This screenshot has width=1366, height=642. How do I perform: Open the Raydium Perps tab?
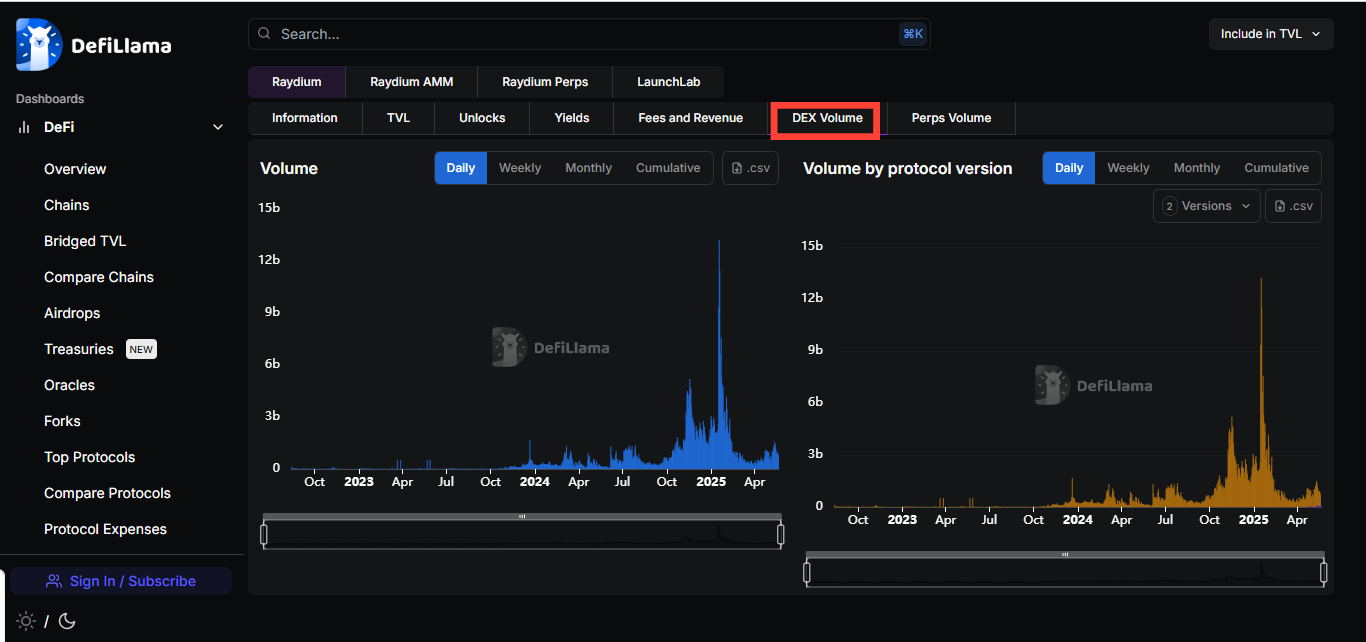(545, 82)
